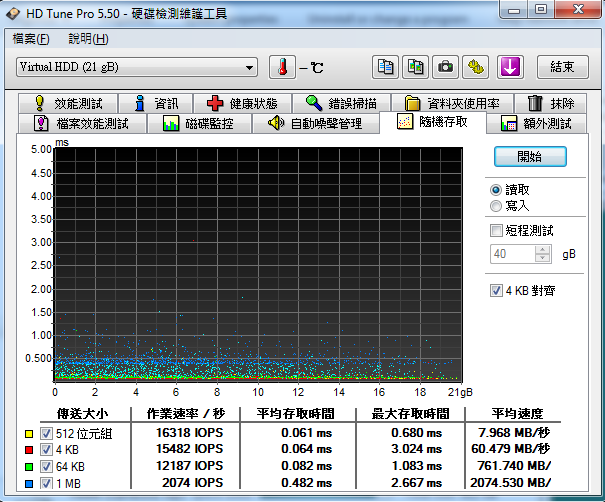Toggle the 4 KB transfer size checkbox
The width and height of the screenshot is (605, 502).
point(46,450)
